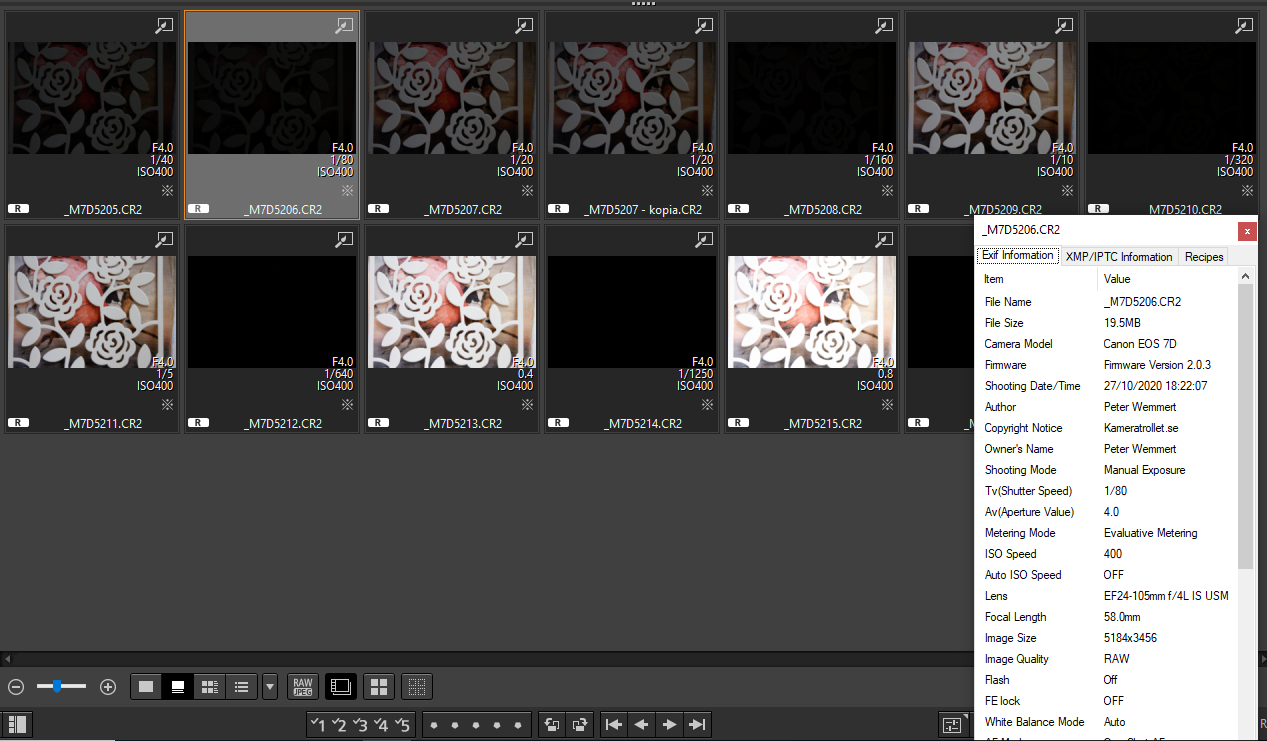Apply check mark 3 to the selected image
Screen dimensions: 1267x741
[361, 724]
